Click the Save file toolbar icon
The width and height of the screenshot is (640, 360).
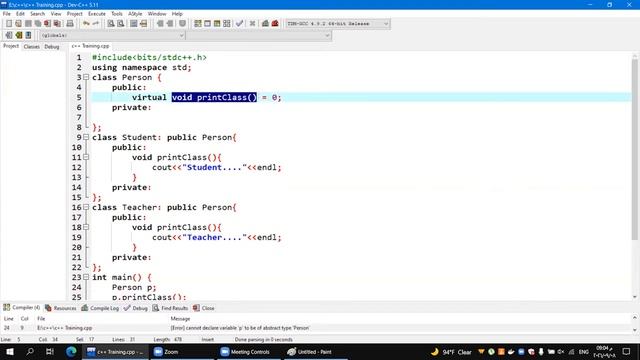click(x=28, y=24)
